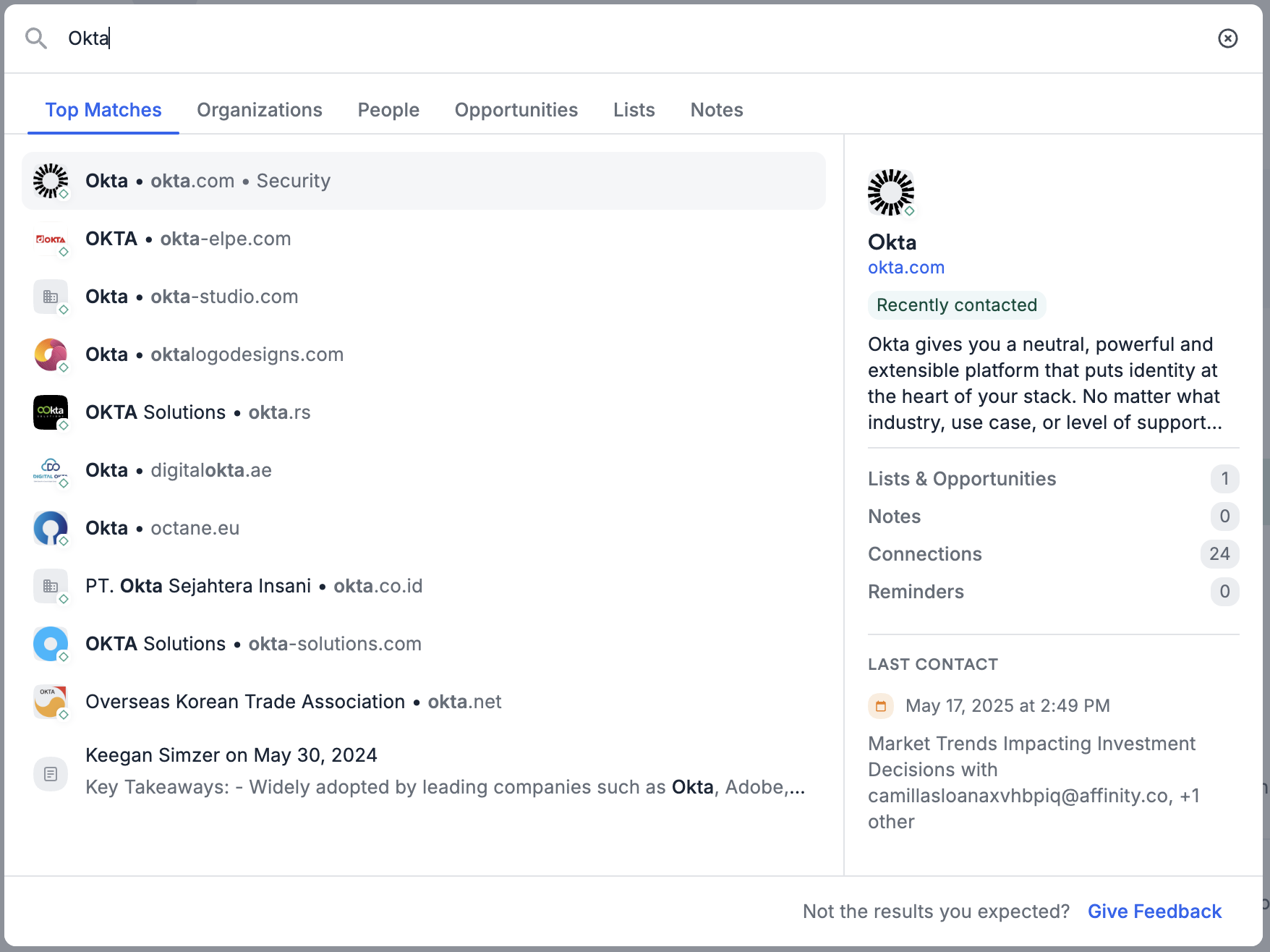Open the People tab
Image resolution: width=1270 pixels, height=952 pixels.
[388, 110]
